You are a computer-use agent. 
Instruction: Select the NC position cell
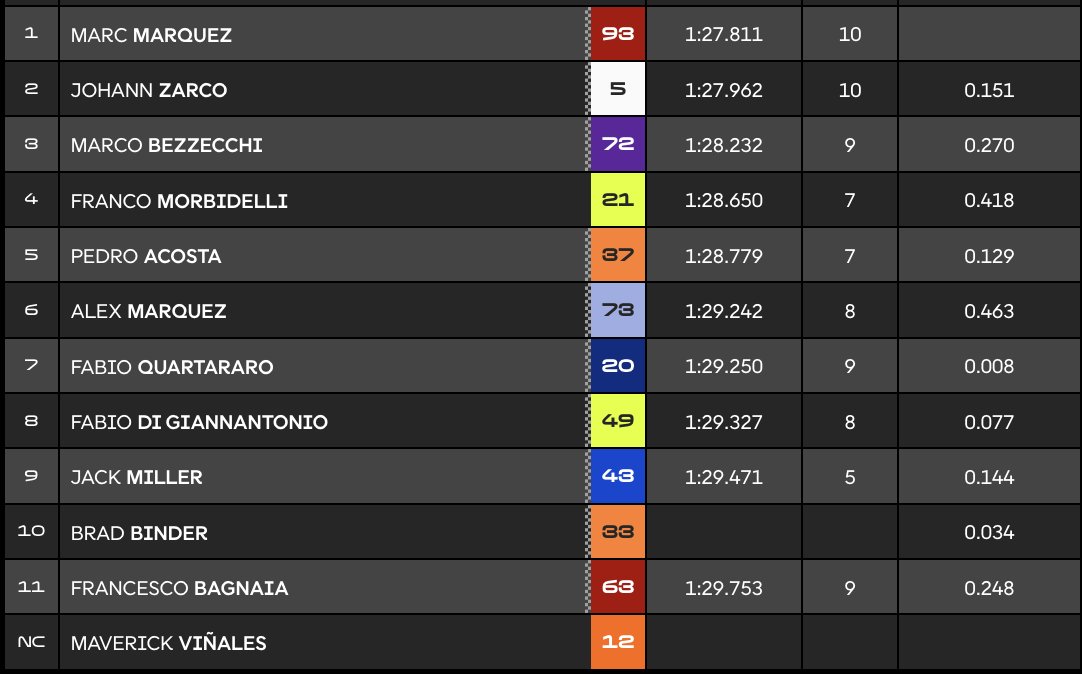click(x=30, y=643)
